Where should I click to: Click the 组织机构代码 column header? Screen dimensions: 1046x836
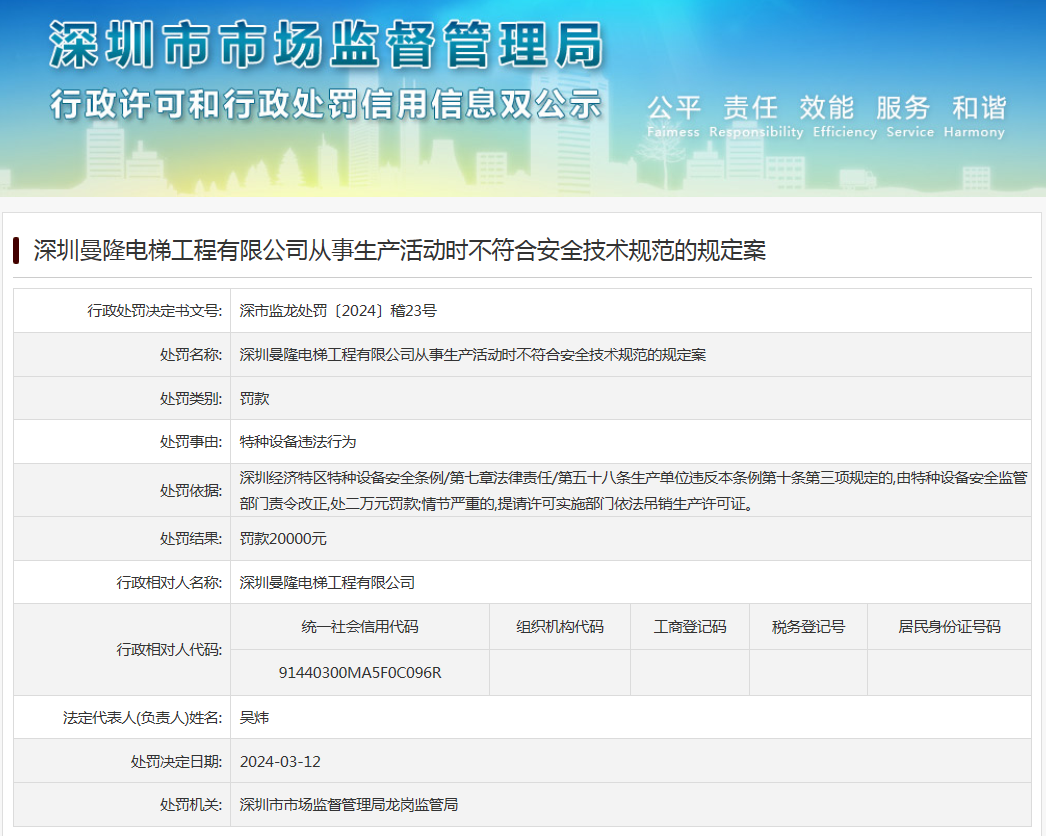(x=560, y=627)
